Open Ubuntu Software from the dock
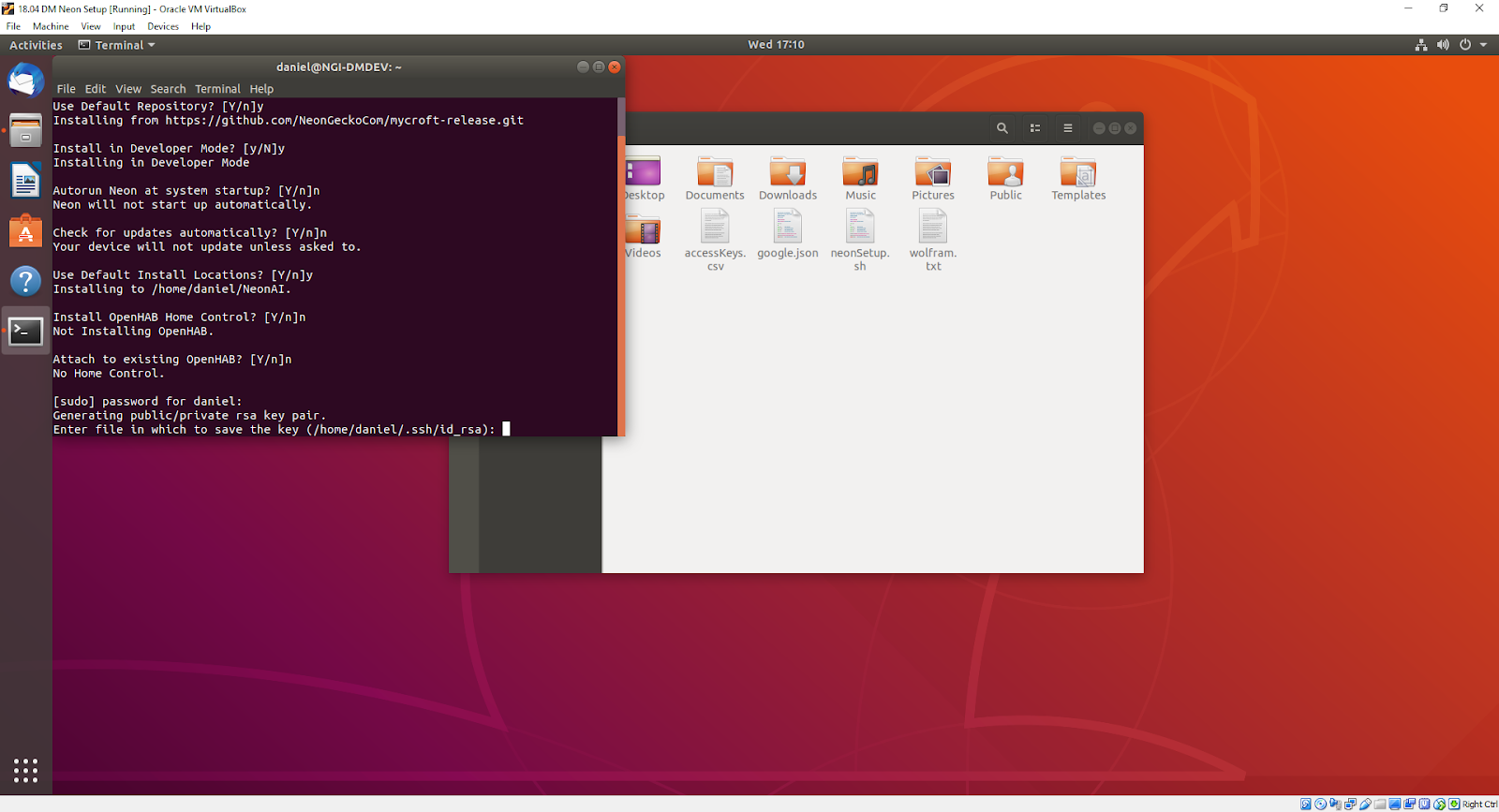The height and width of the screenshot is (812, 1499). 26,230
